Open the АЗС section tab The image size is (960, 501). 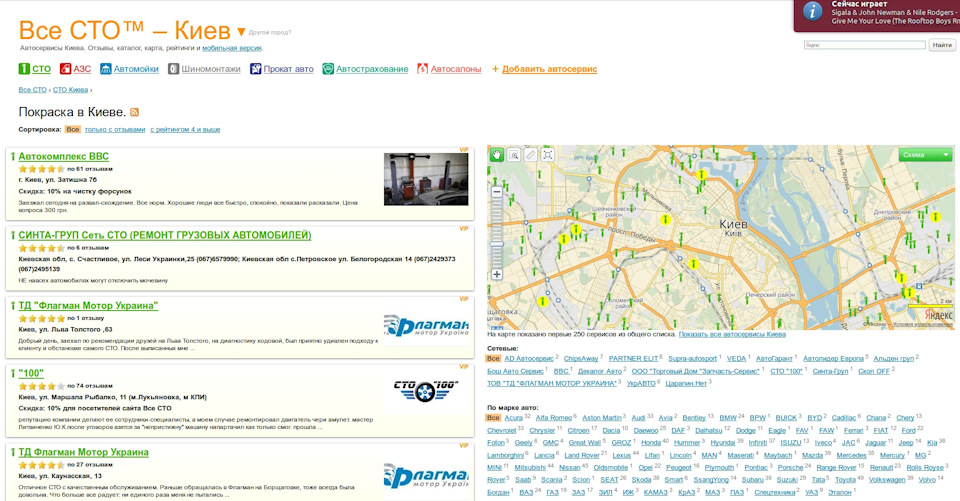click(82, 69)
